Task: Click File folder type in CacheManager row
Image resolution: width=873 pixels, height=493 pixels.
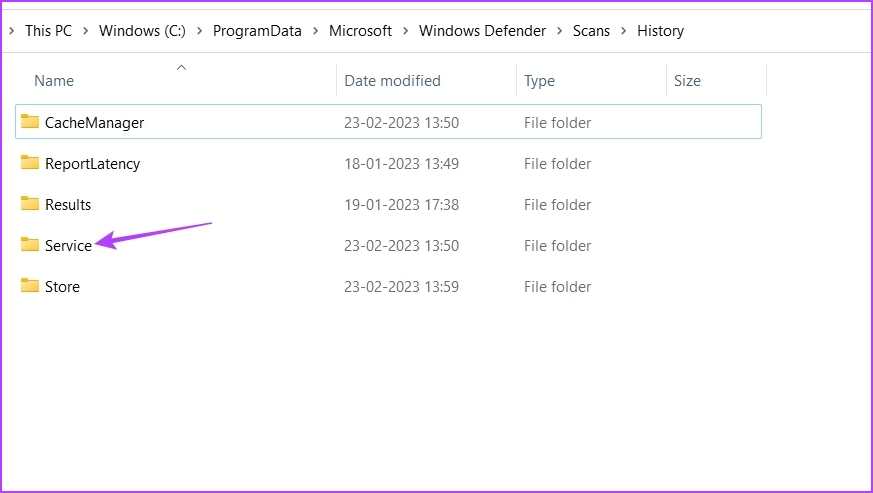Action: click(x=557, y=123)
